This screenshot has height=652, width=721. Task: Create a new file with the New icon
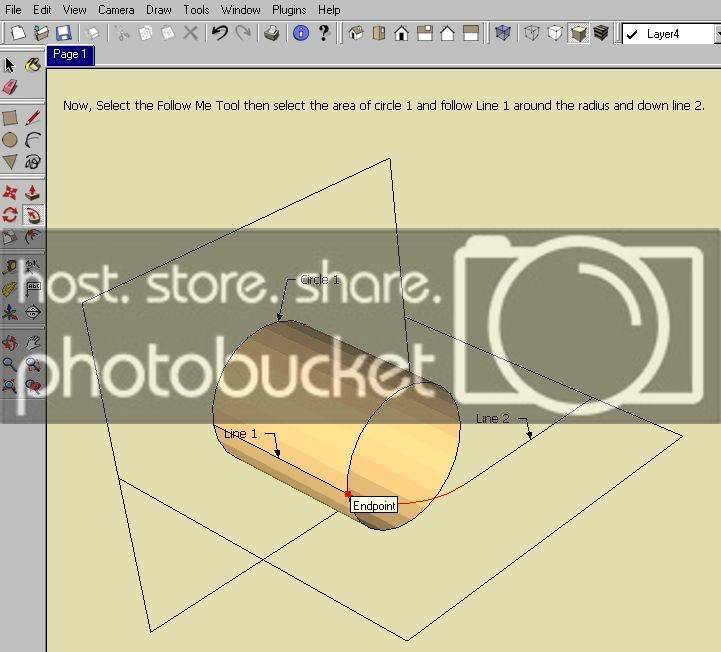click(x=18, y=33)
